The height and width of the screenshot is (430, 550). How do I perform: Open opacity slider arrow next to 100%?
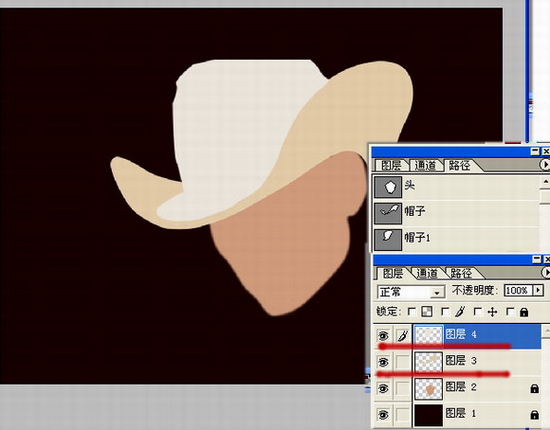538,290
